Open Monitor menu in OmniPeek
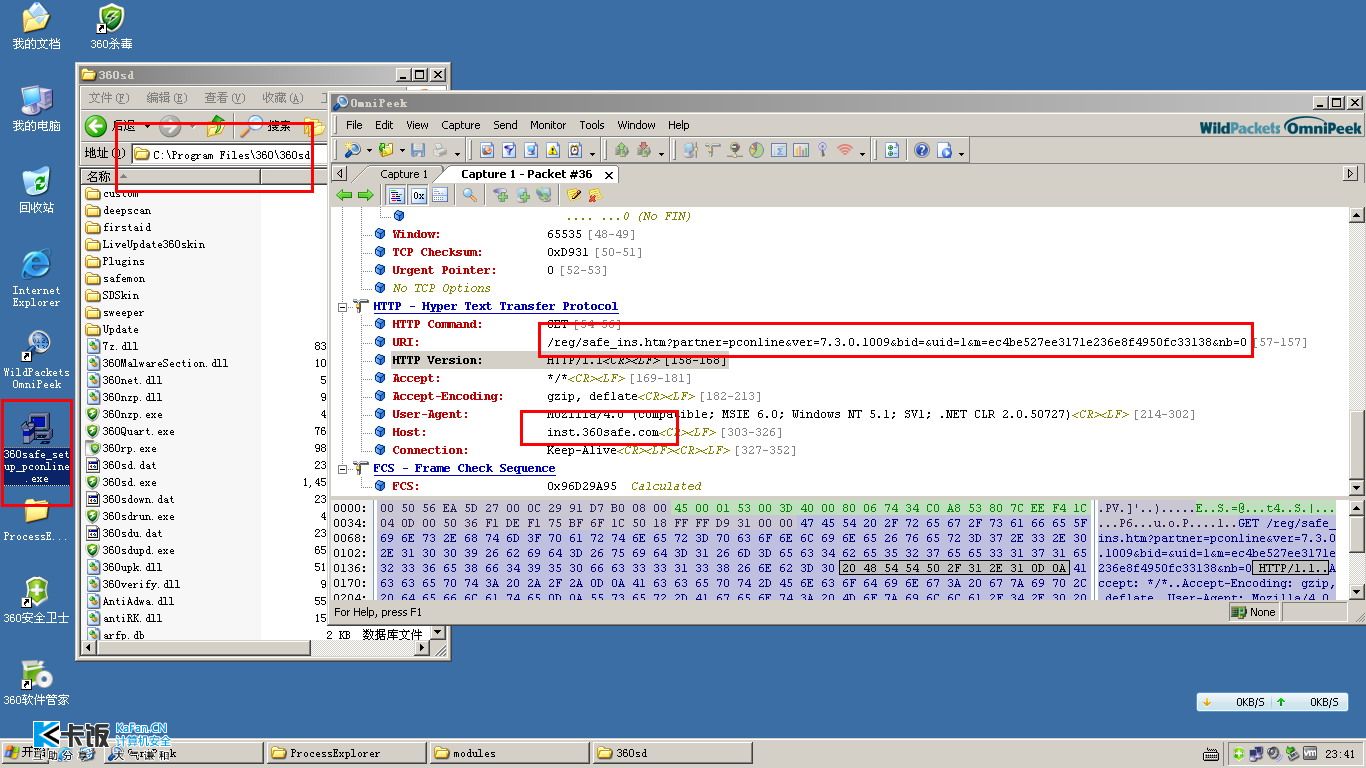 point(548,125)
